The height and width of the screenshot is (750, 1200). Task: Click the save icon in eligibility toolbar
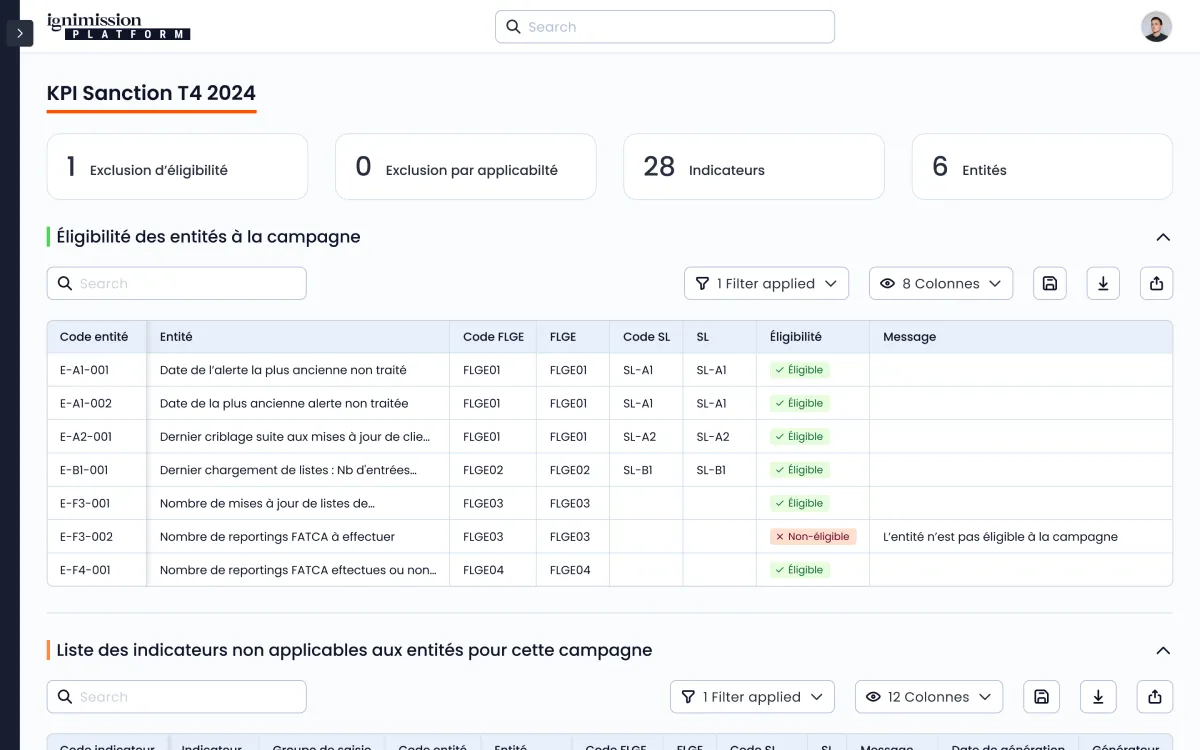tap(1050, 284)
